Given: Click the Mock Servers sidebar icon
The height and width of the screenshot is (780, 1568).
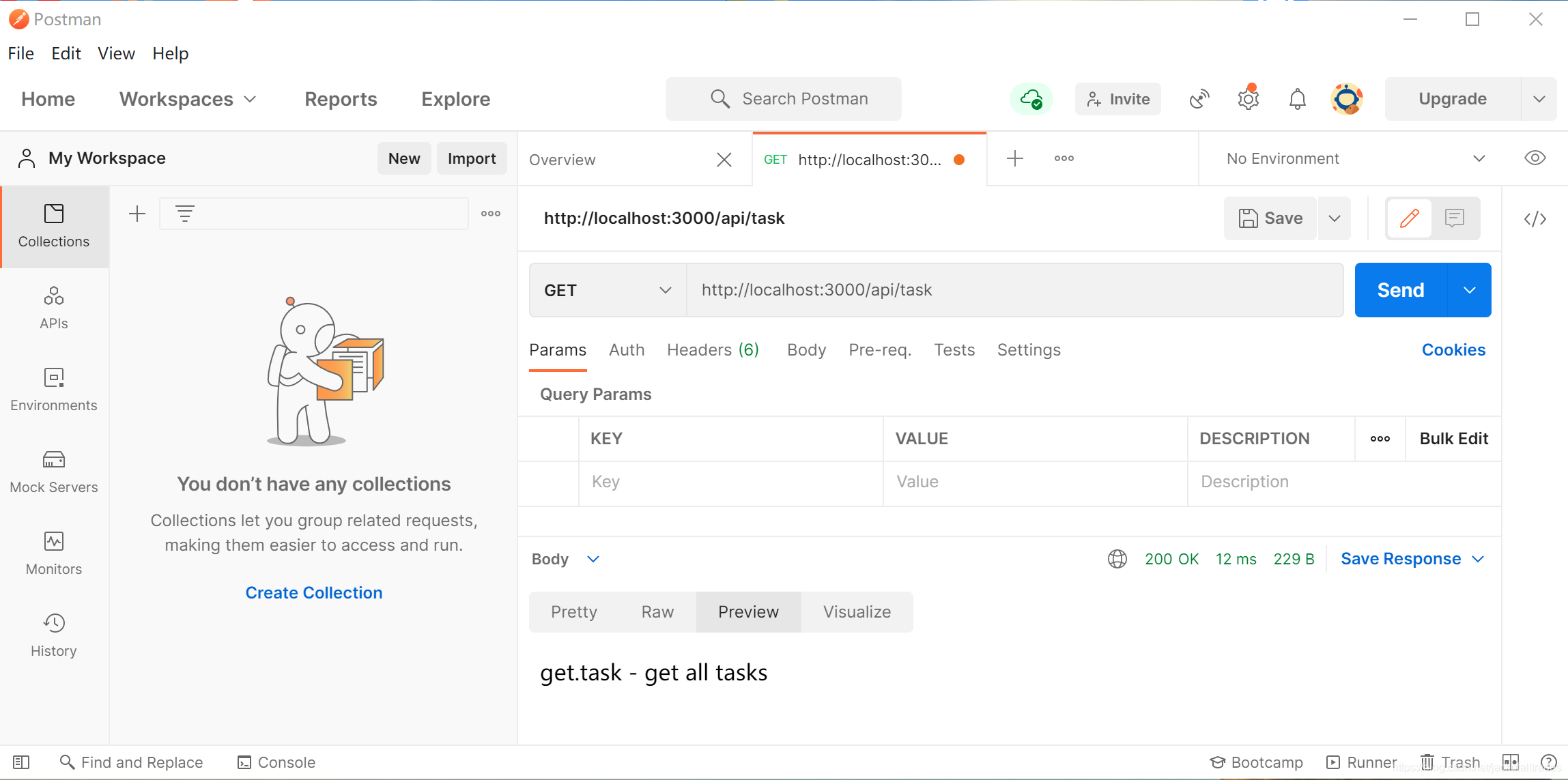Looking at the screenshot, I should (x=54, y=470).
